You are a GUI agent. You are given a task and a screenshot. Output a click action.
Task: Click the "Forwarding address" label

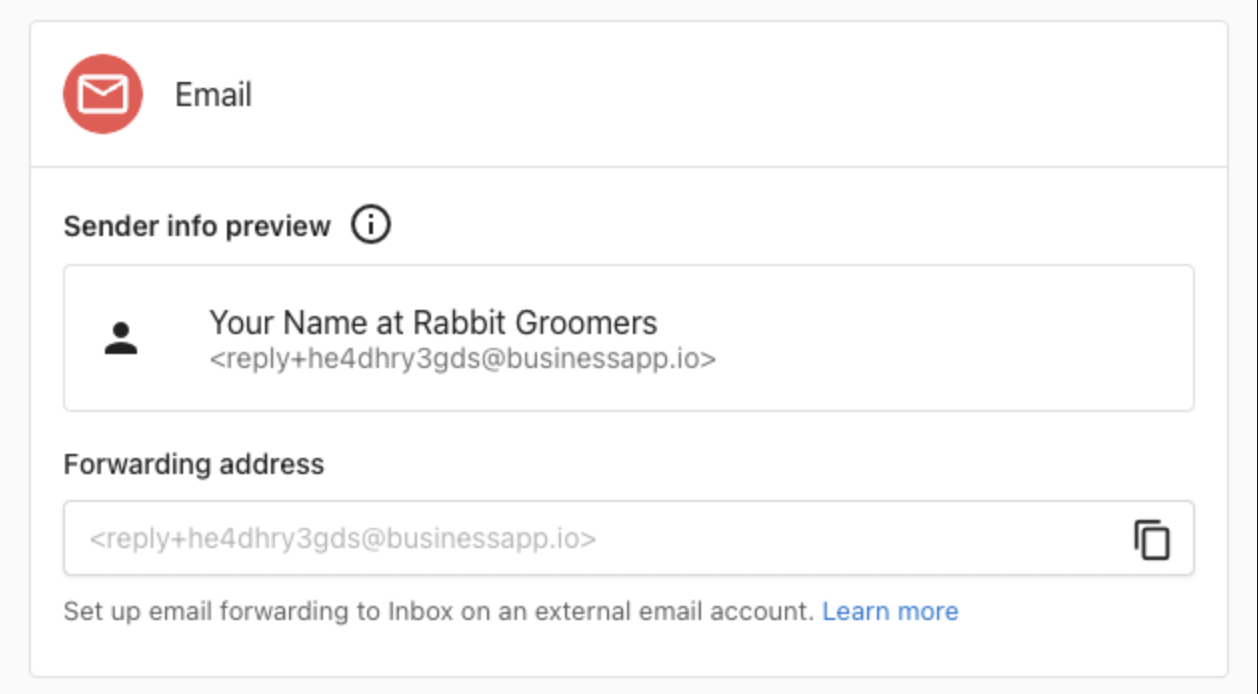click(194, 464)
